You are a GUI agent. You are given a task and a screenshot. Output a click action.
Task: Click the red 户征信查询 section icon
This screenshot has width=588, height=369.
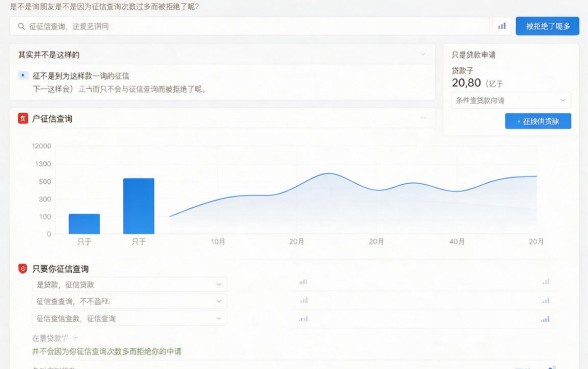click(23, 118)
